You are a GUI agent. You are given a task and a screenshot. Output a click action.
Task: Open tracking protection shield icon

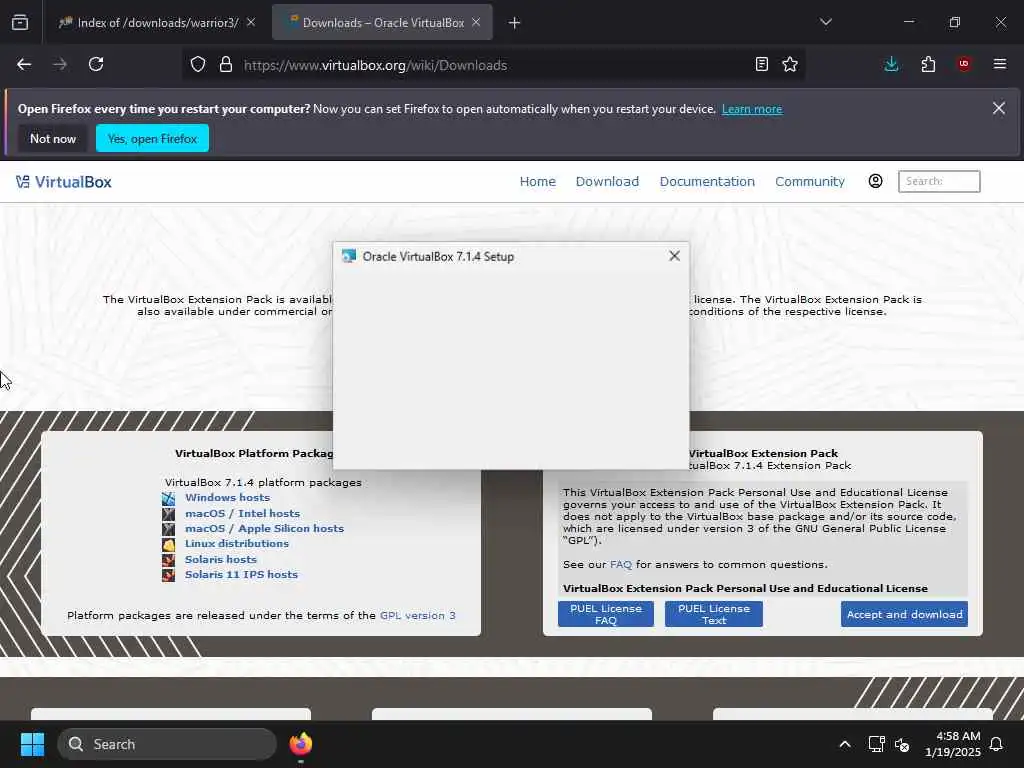pos(198,65)
